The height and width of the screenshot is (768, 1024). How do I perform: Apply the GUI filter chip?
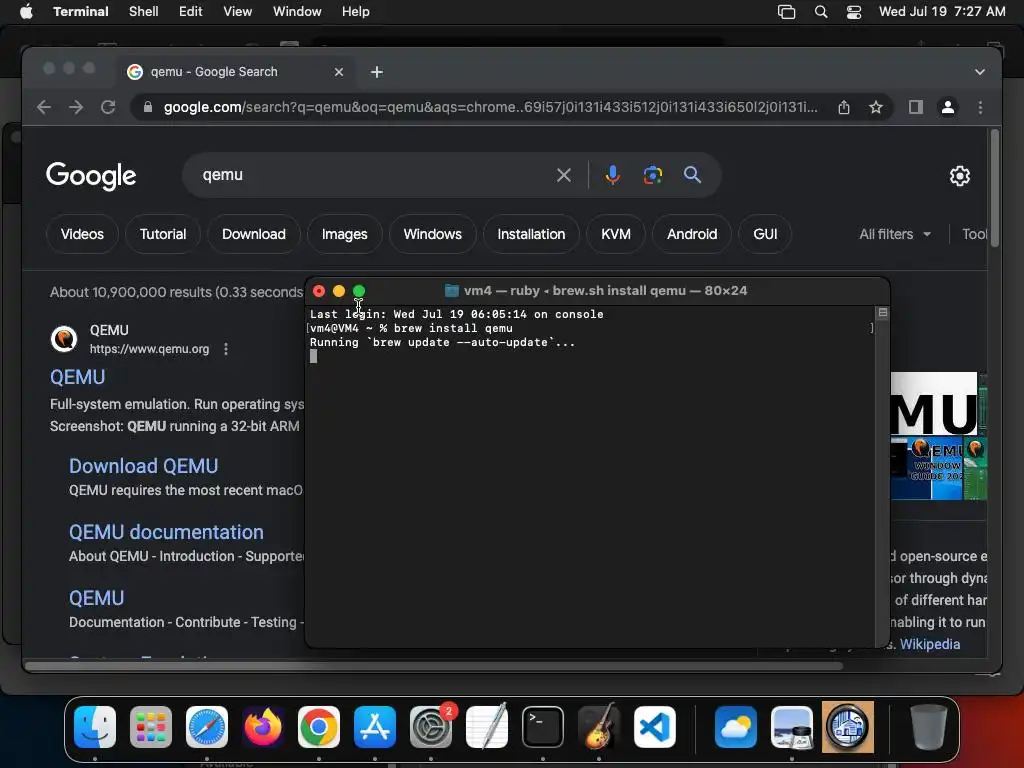pos(765,234)
